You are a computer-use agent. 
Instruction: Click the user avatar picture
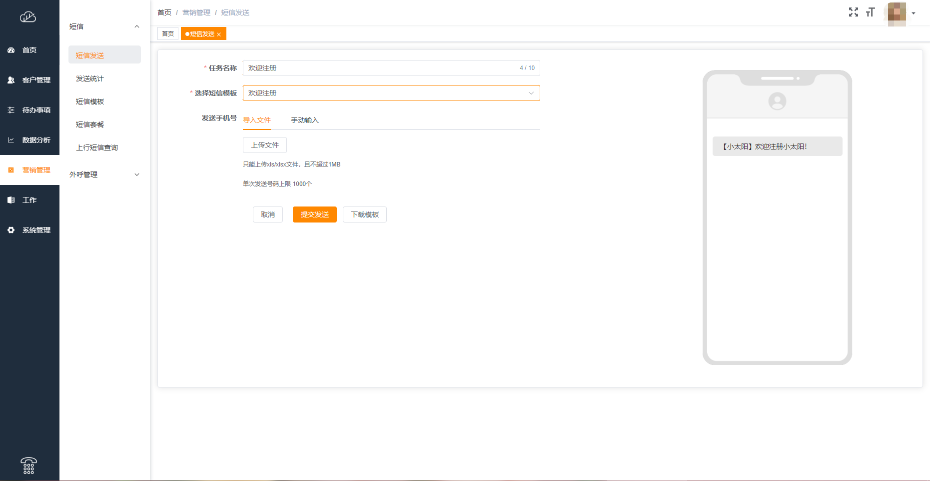click(896, 13)
